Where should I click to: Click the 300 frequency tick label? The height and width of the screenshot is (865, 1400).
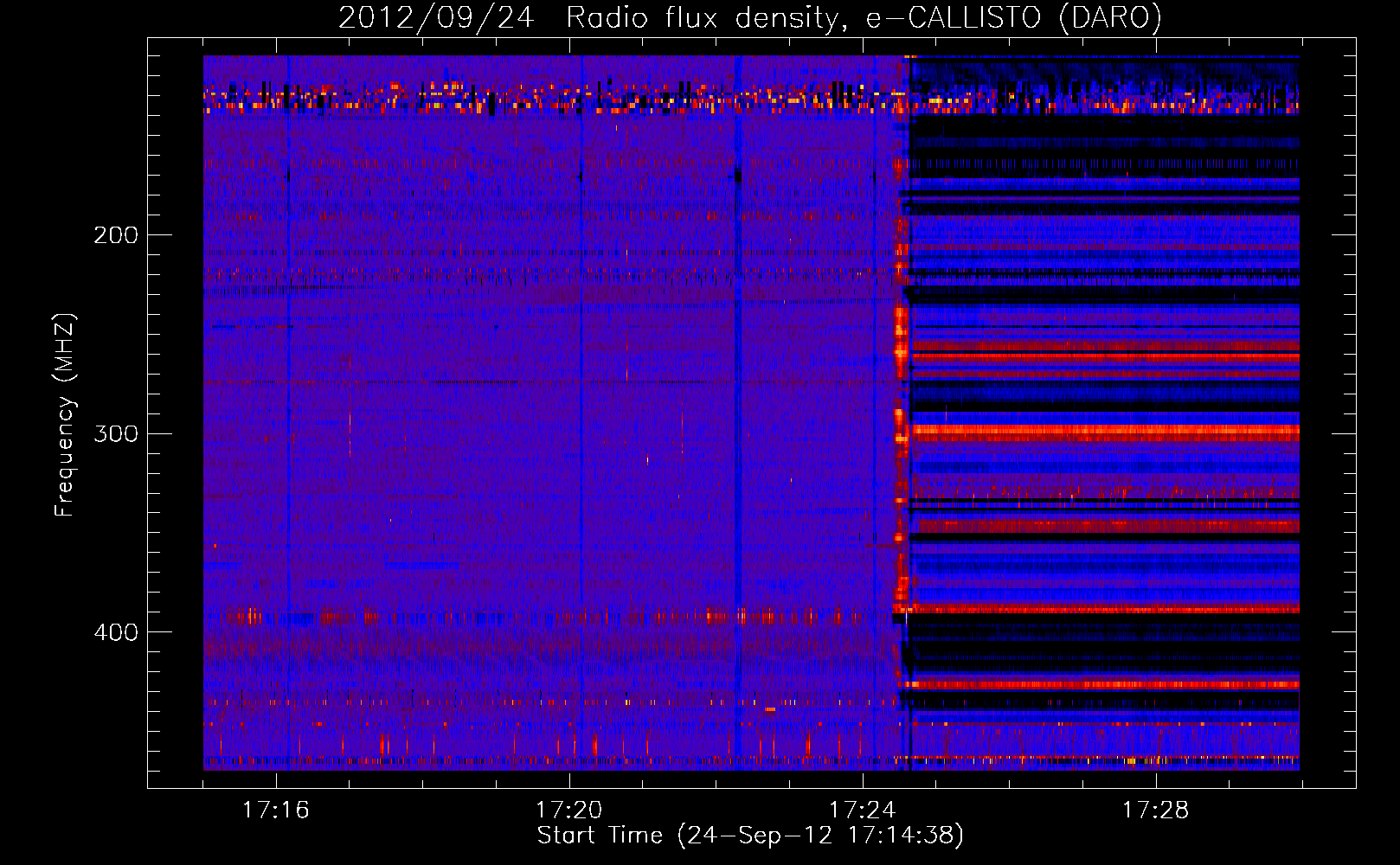(x=116, y=433)
